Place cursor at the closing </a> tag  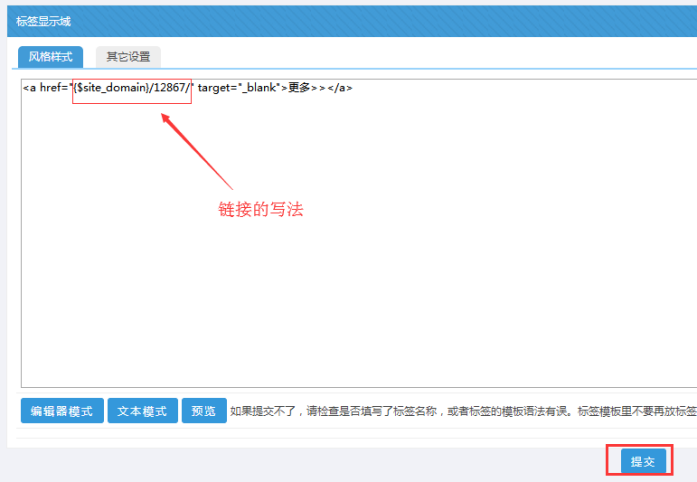[340, 88]
